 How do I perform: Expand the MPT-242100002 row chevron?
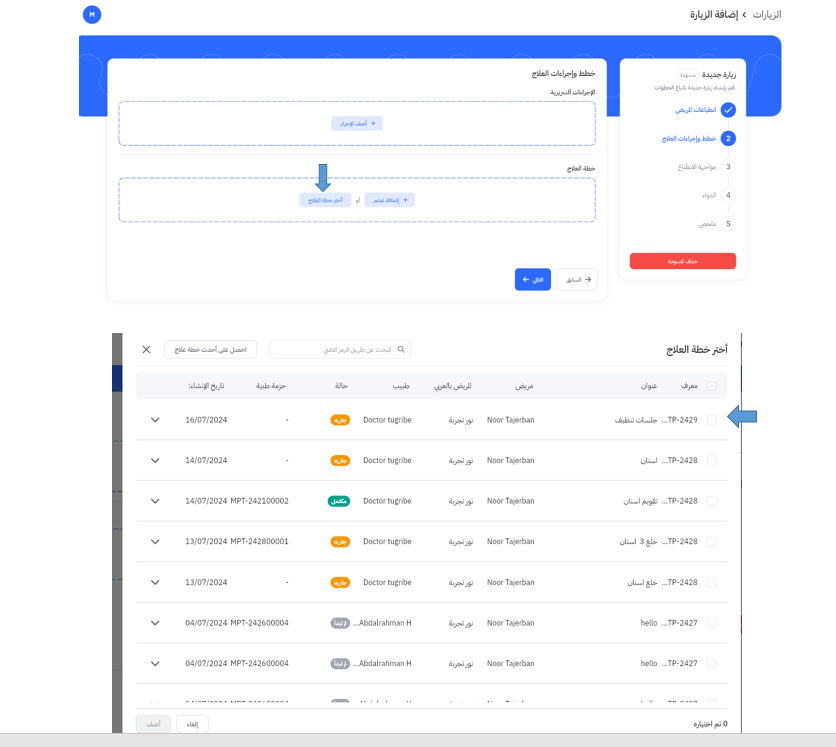pos(155,501)
